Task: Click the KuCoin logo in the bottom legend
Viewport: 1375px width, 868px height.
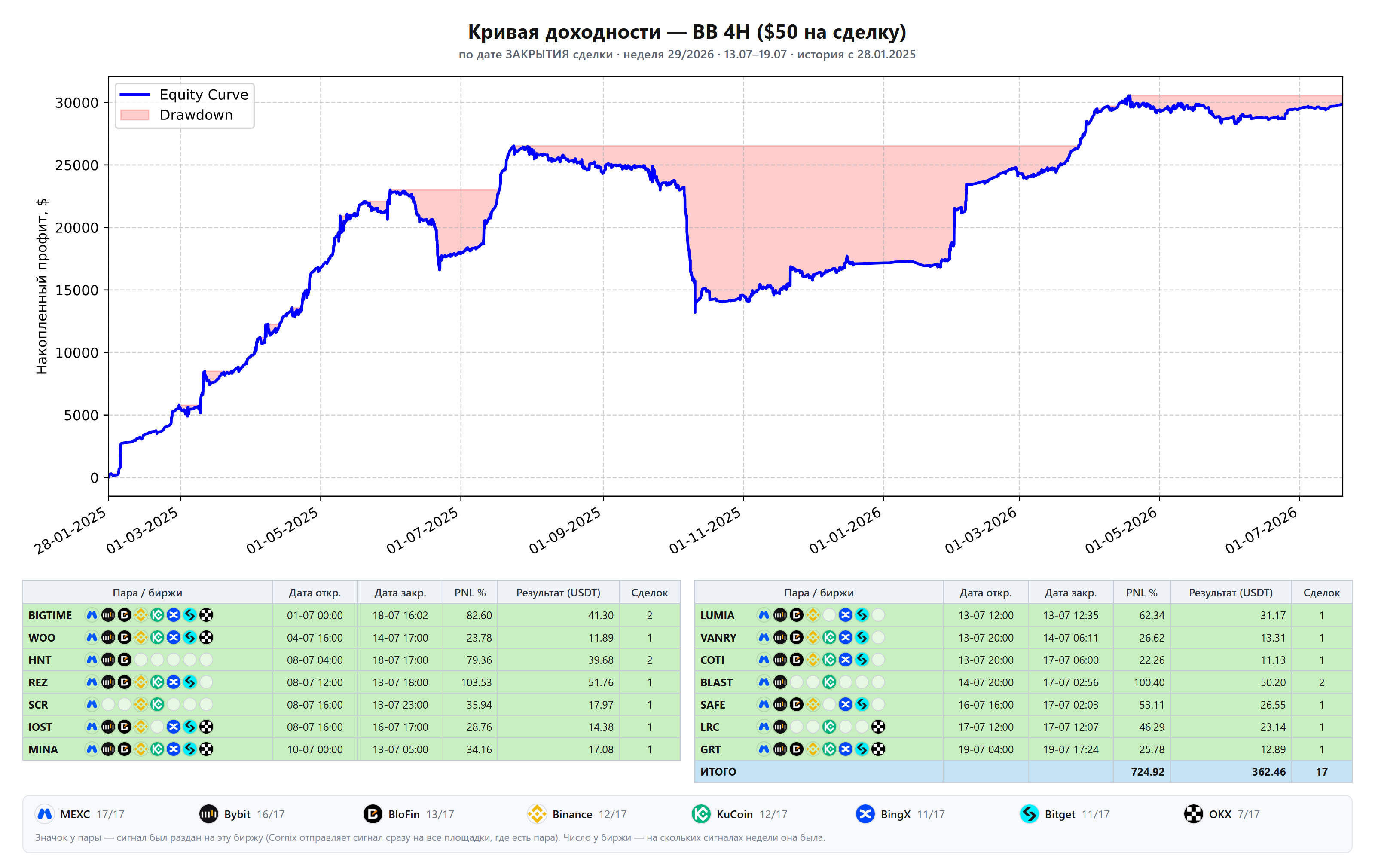Action: point(701,814)
